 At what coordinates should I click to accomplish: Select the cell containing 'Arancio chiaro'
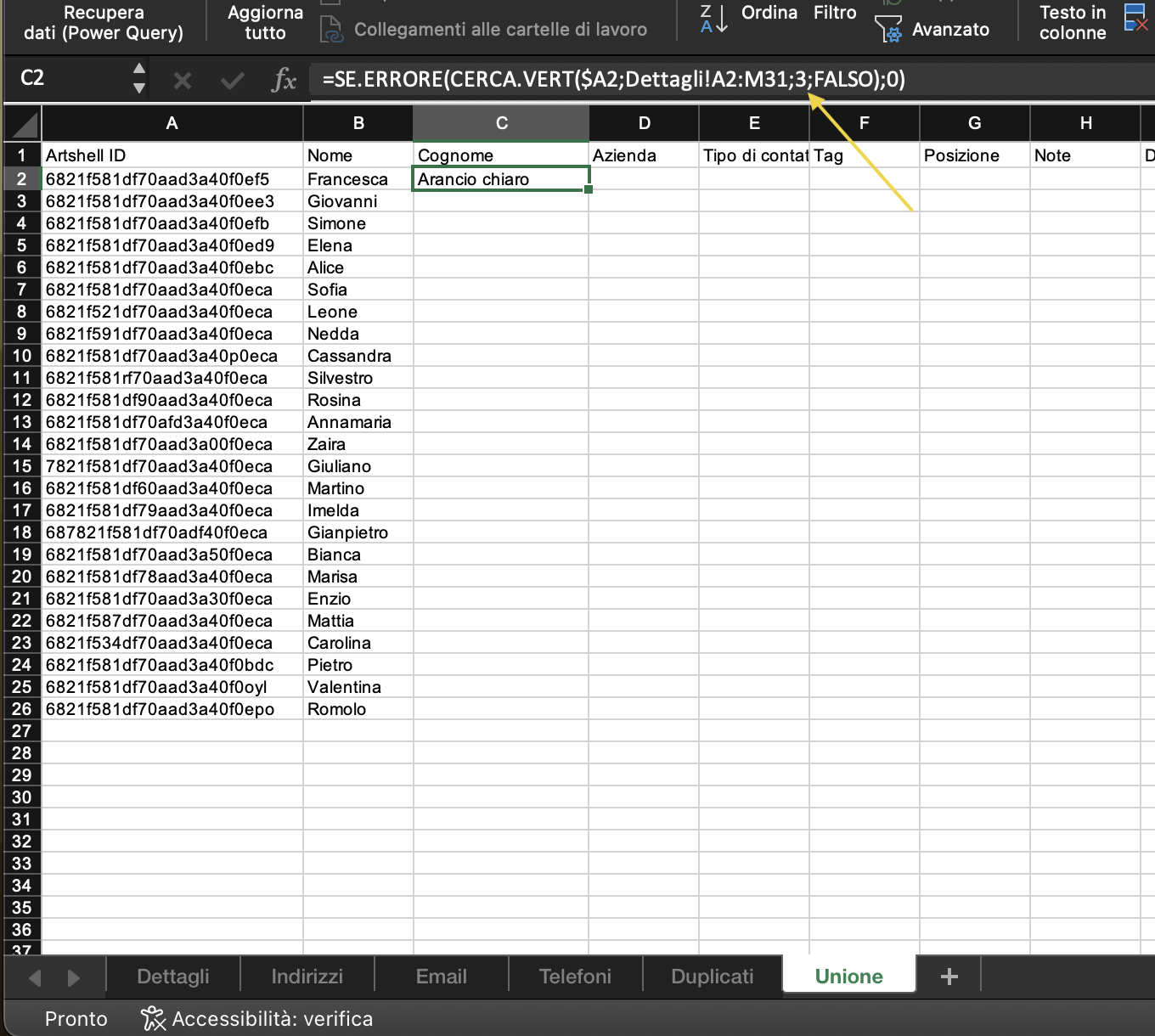pyautogui.click(x=501, y=179)
